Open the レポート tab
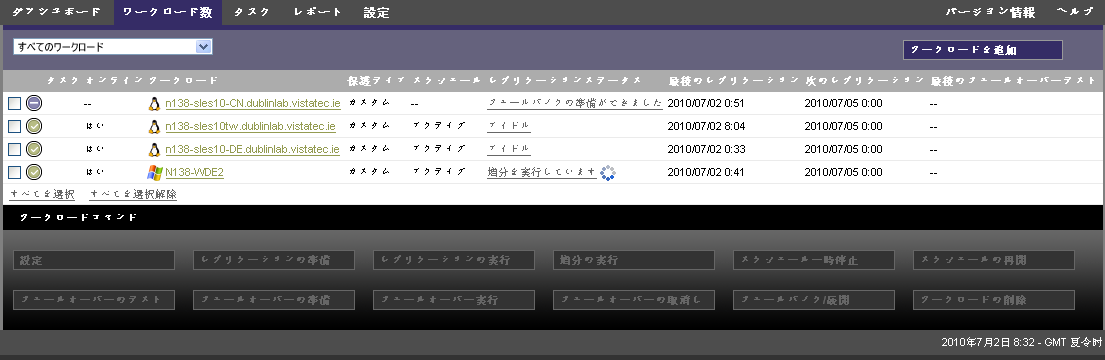The image size is (1105, 360). (317, 13)
